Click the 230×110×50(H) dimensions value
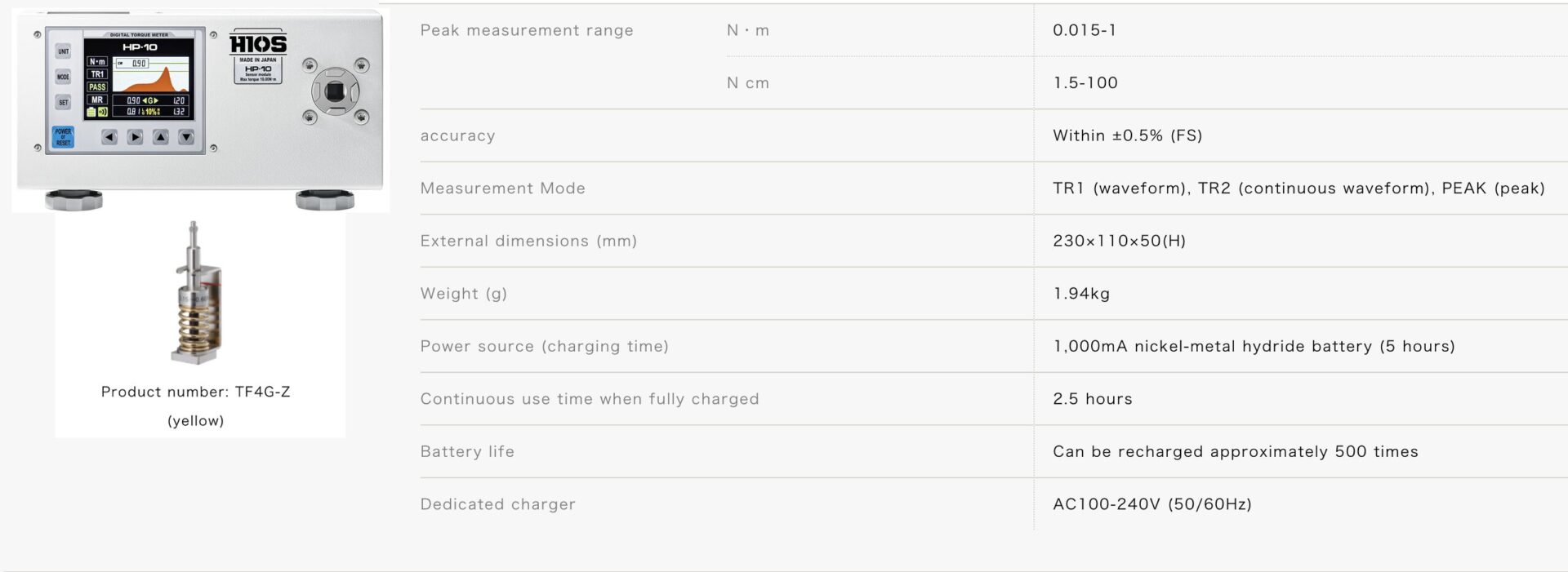Screen dimensions: 1568x572 pyautogui.click(x=1120, y=241)
